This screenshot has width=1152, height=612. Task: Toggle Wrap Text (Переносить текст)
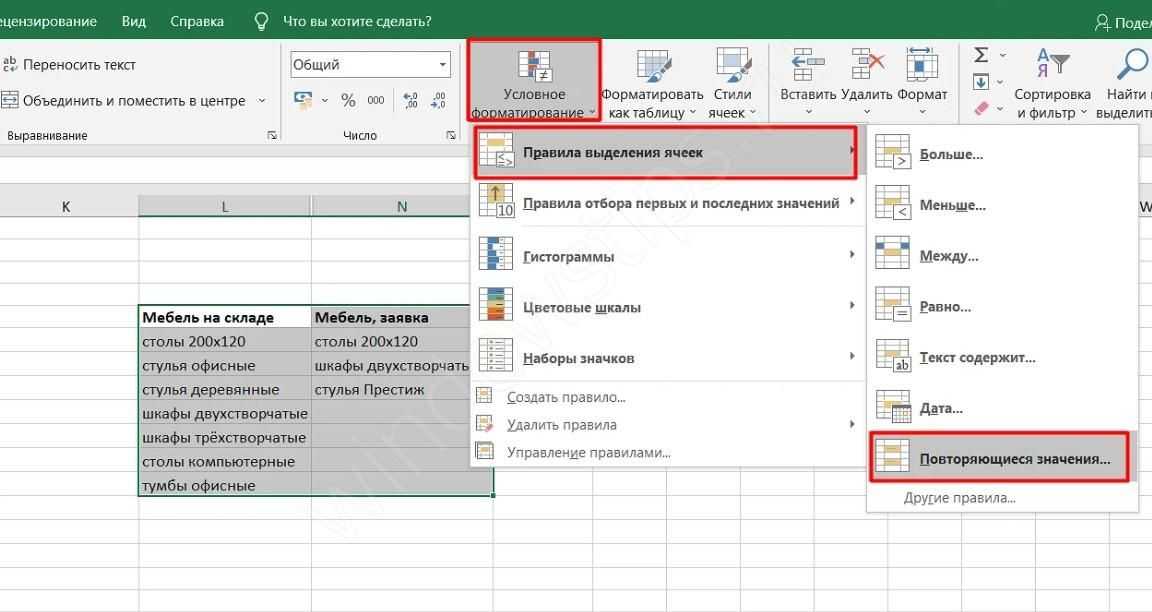click(x=69, y=65)
